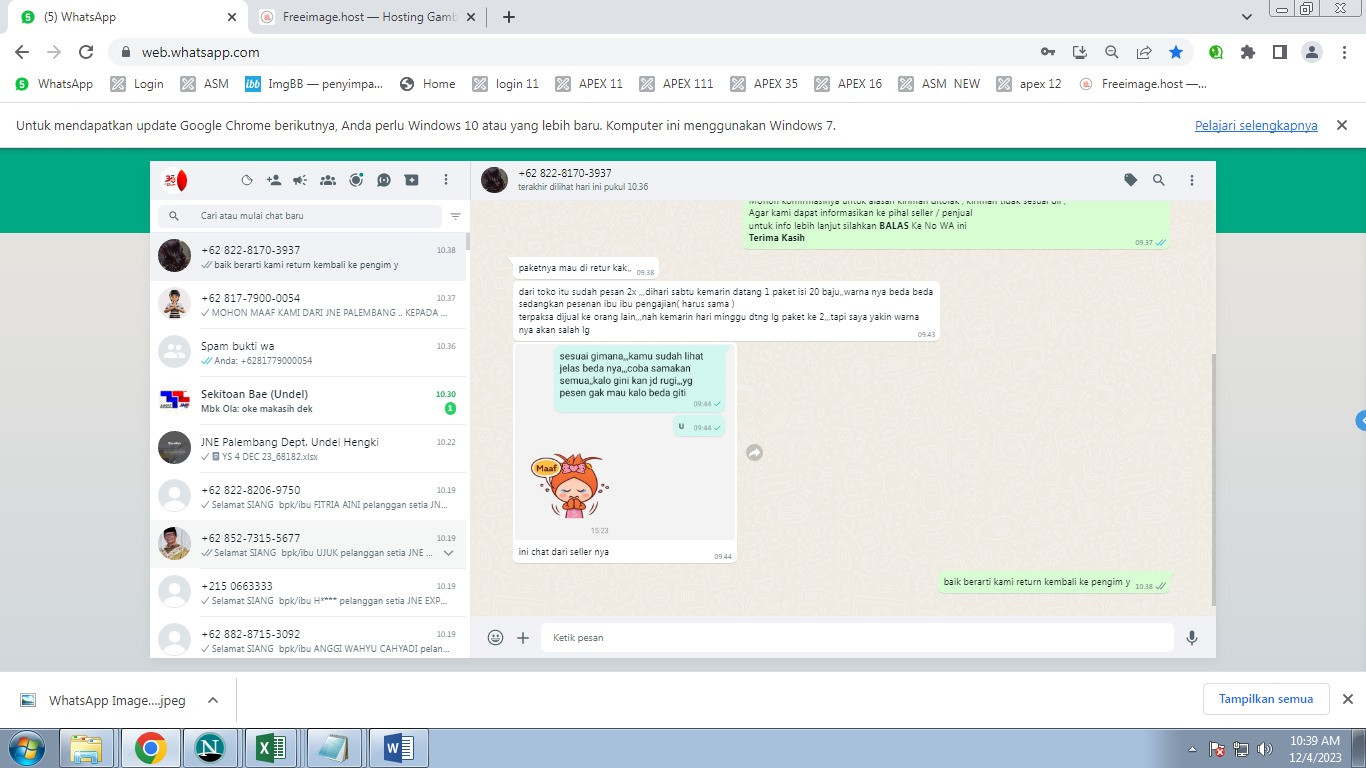1366x768 pixels.
Task: Click the share page icon
Action: point(1144,52)
